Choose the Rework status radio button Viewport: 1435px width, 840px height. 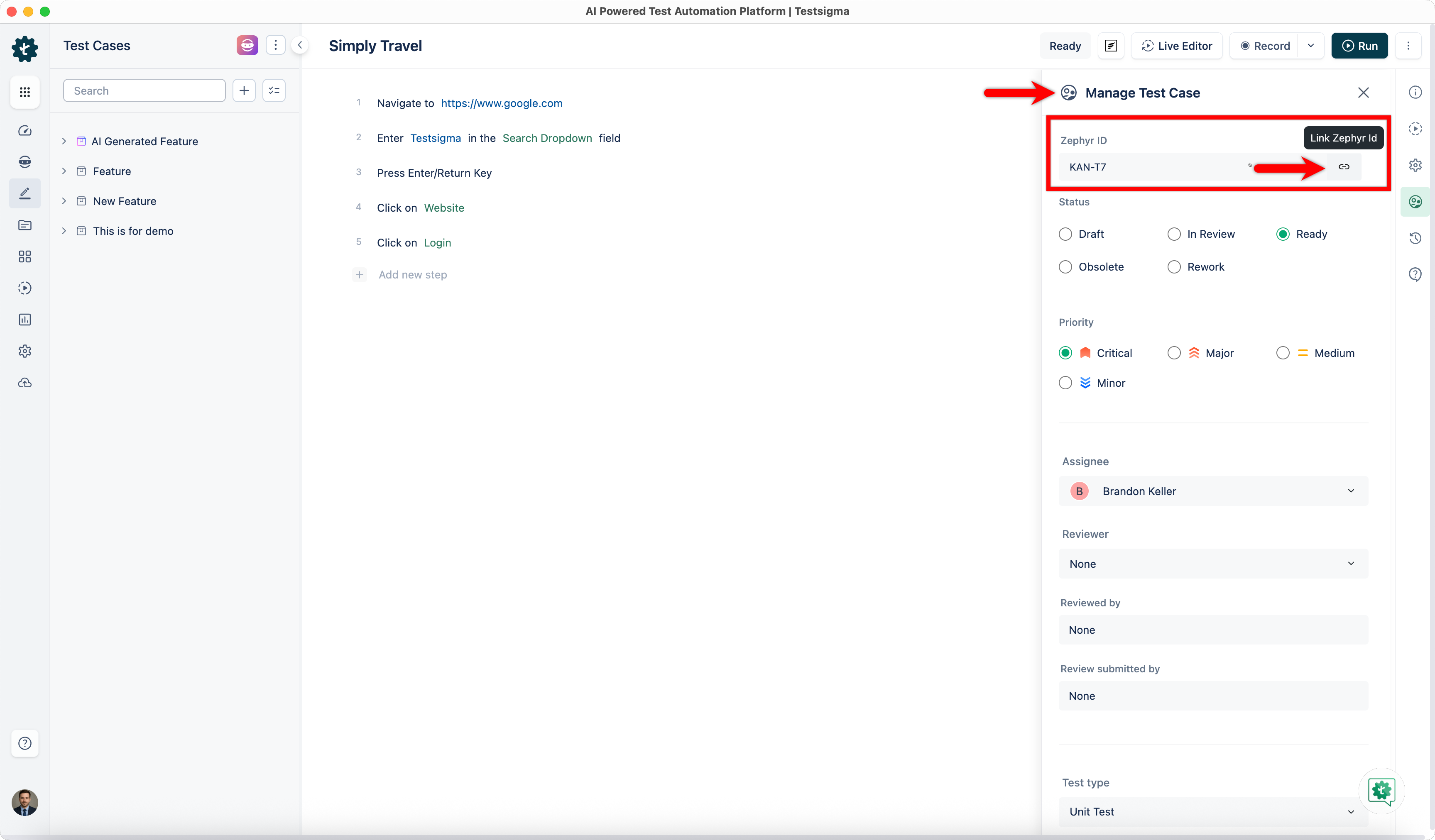[1174, 267]
